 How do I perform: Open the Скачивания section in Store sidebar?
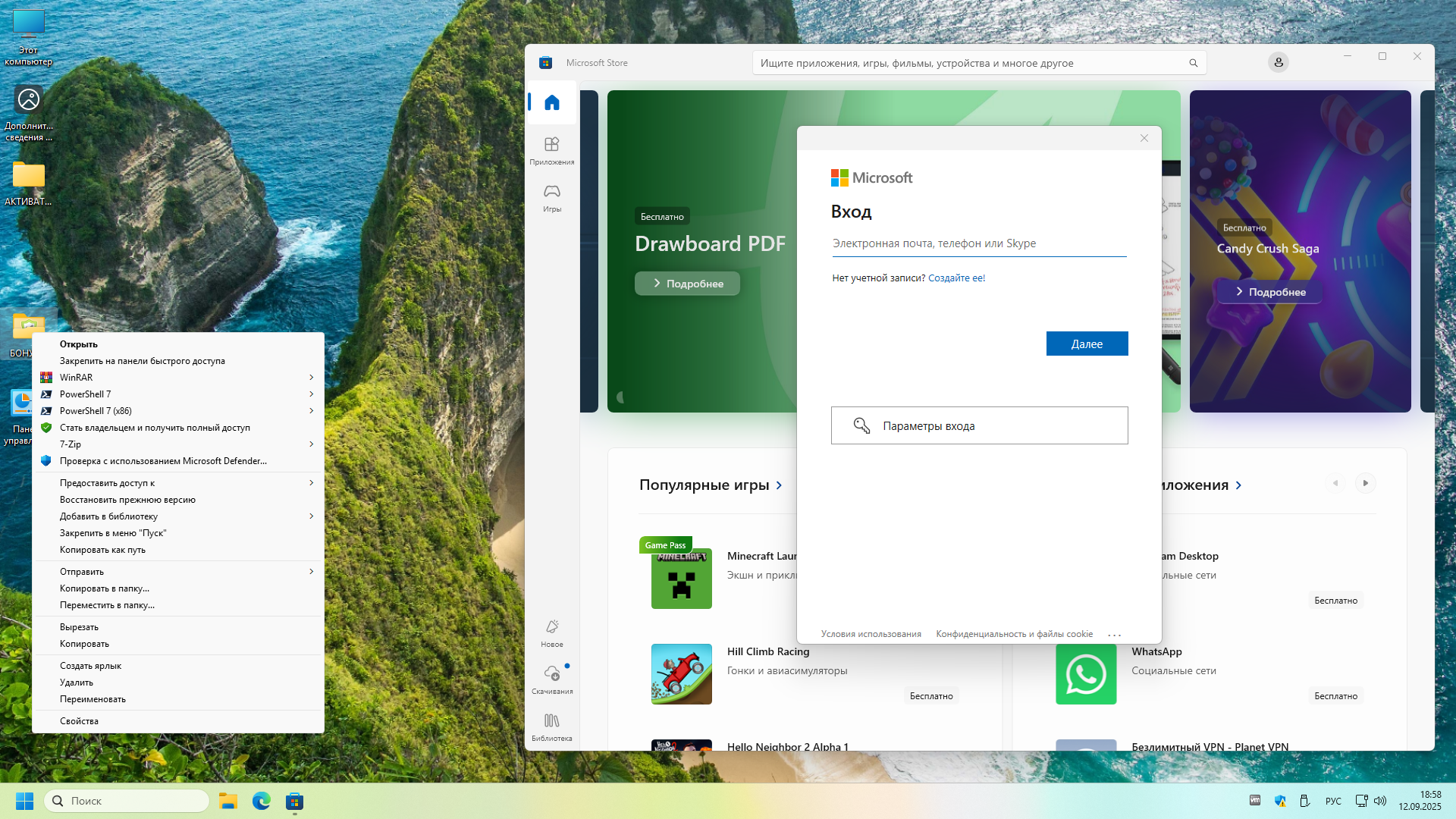point(552,680)
